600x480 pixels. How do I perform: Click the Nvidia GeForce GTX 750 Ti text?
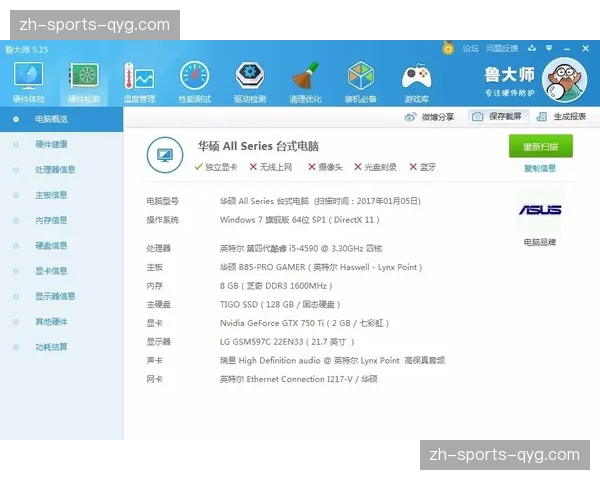coord(304,323)
